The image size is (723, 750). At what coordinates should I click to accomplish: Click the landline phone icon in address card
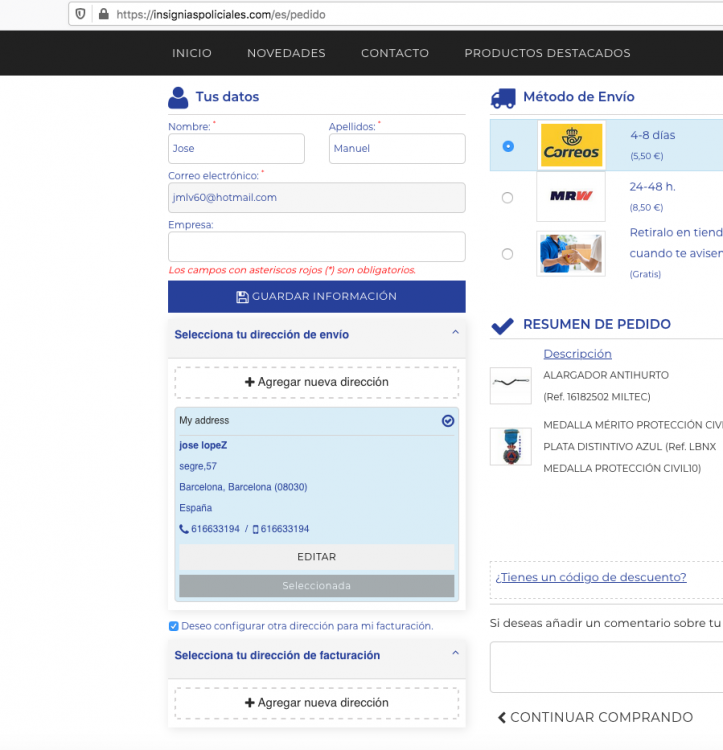(184, 529)
